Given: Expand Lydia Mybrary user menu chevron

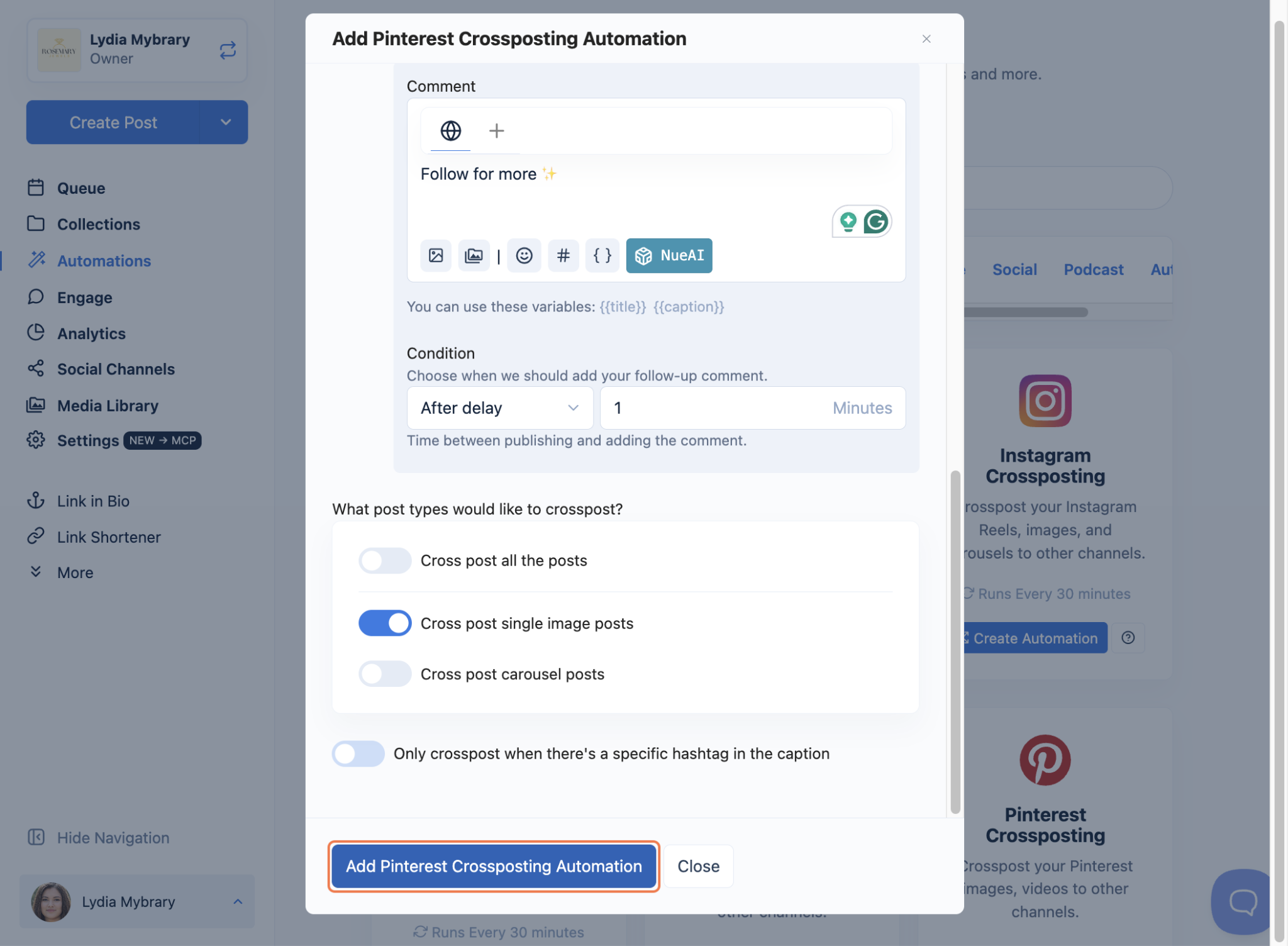Looking at the screenshot, I should [x=238, y=901].
